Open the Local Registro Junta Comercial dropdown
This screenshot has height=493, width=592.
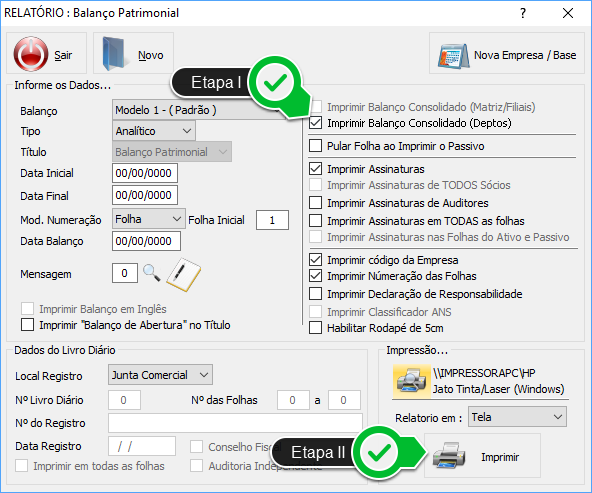coord(160,374)
